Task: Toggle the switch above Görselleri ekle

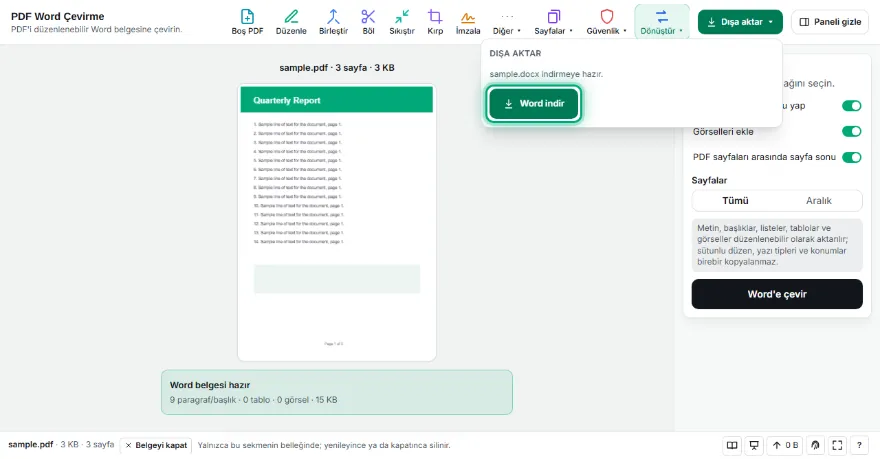Action: coord(851,105)
